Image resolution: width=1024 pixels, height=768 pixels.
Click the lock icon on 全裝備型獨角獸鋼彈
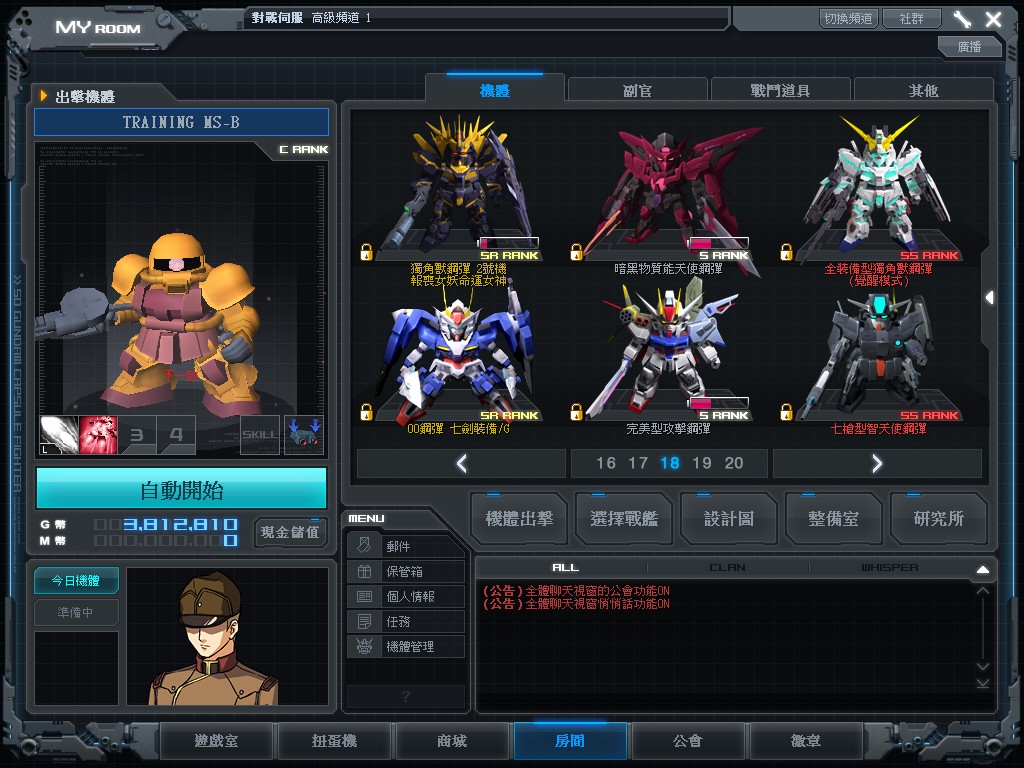click(786, 251)
